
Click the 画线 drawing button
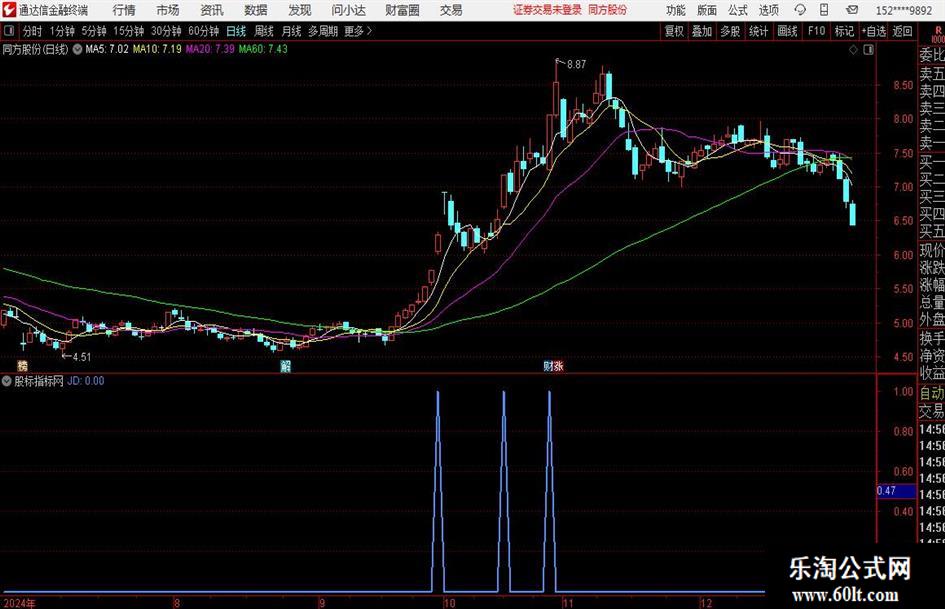click(x=787, y=31)
